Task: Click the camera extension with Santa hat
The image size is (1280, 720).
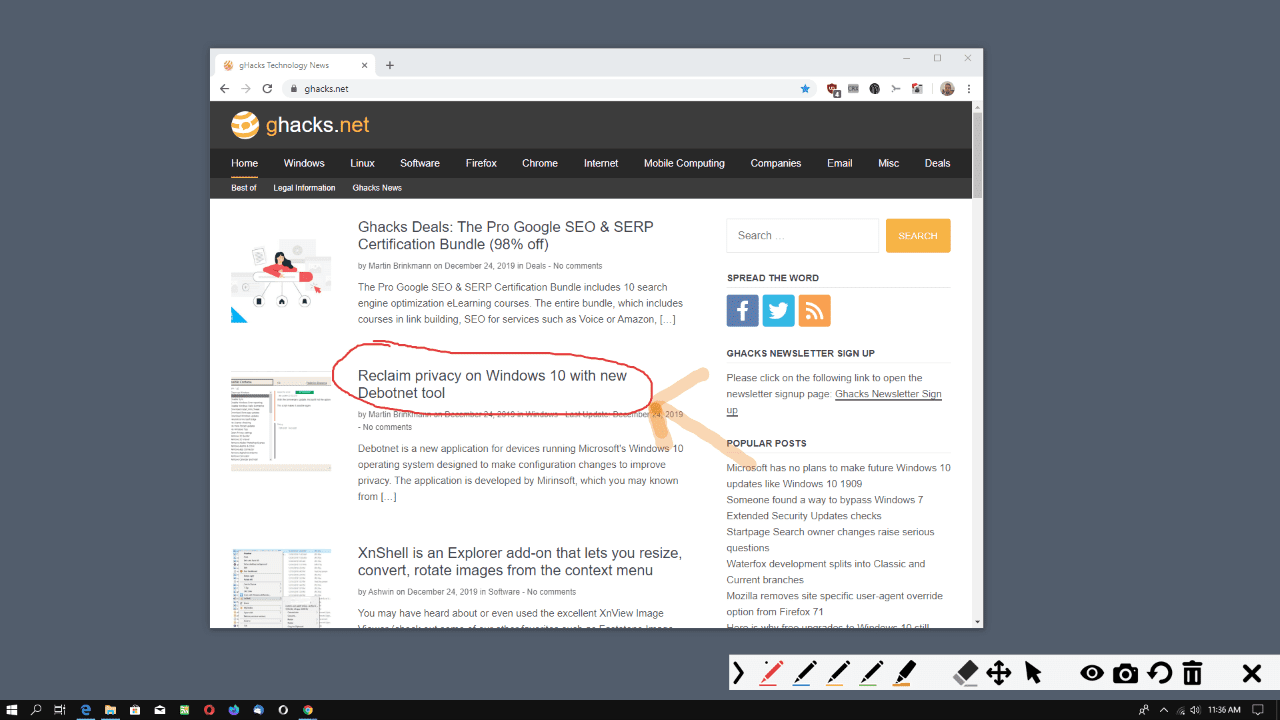Action: click(x=917, y=89)
